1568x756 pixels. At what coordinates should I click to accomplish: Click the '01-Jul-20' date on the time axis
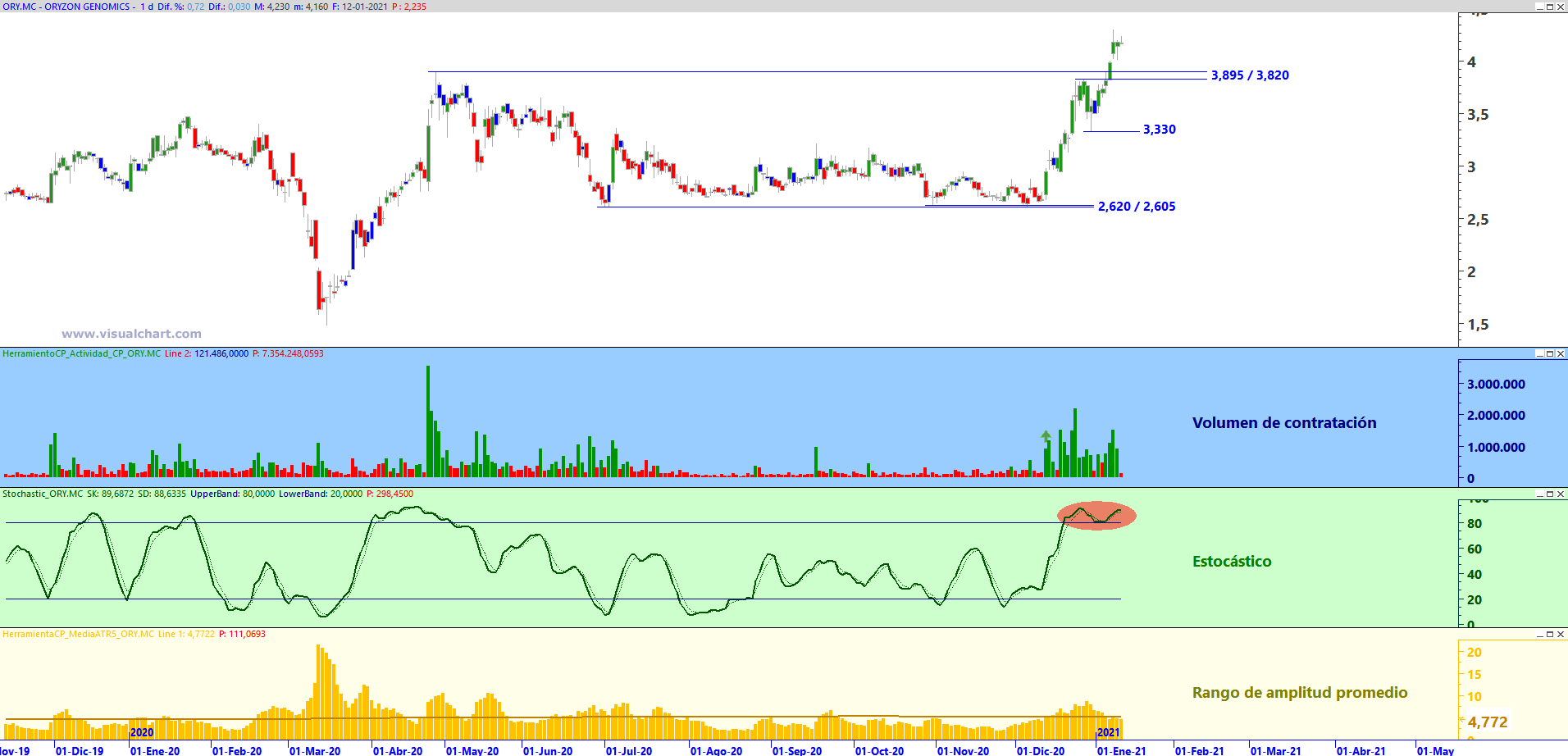pos(629,750)
